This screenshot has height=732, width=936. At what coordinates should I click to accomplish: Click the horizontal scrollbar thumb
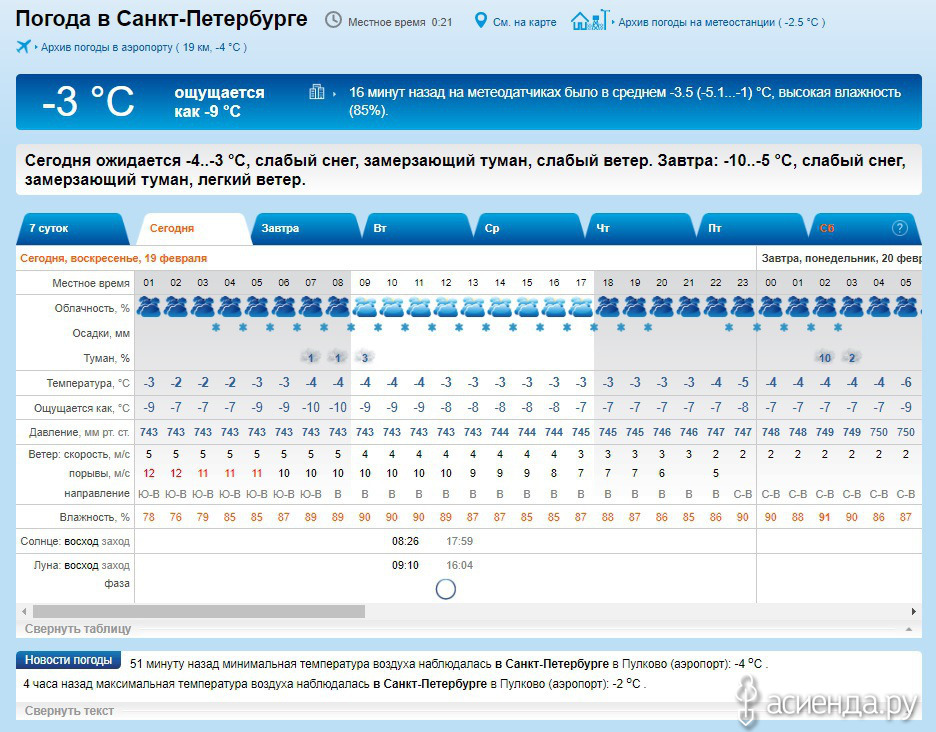click(199, 611)
